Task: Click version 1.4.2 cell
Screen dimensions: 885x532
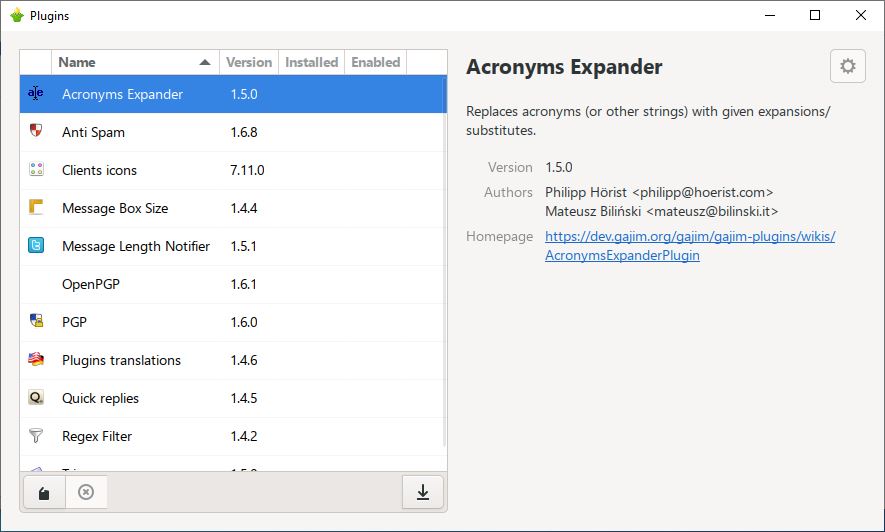Action: 244,436
